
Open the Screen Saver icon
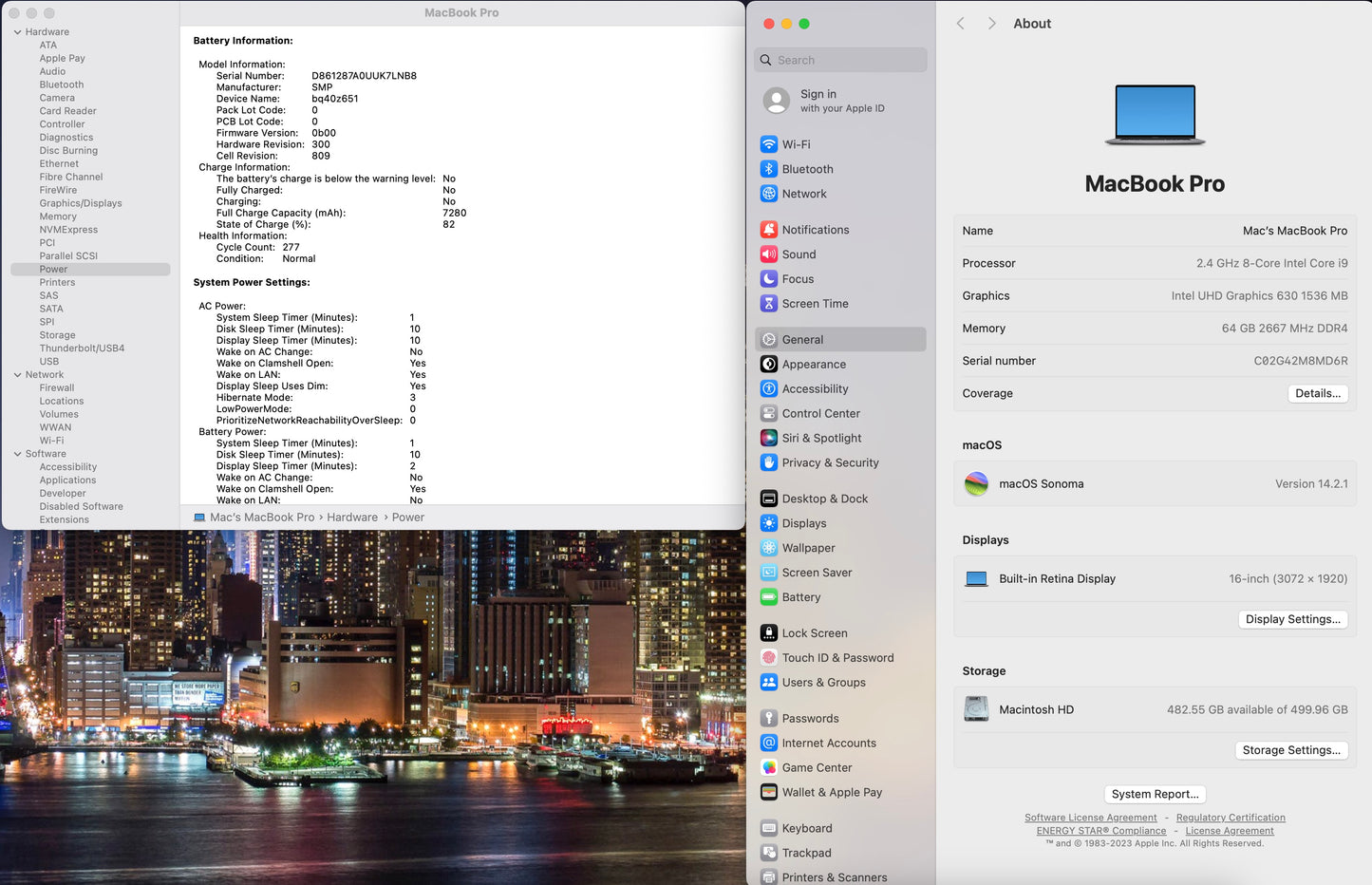pyautogui.click(x=769, y=574)
